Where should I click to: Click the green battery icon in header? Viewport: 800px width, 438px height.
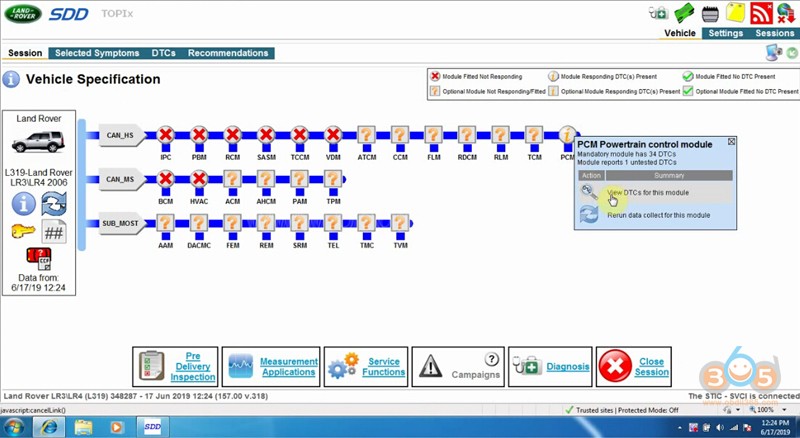pyautogui.click(x=684, y=13)
